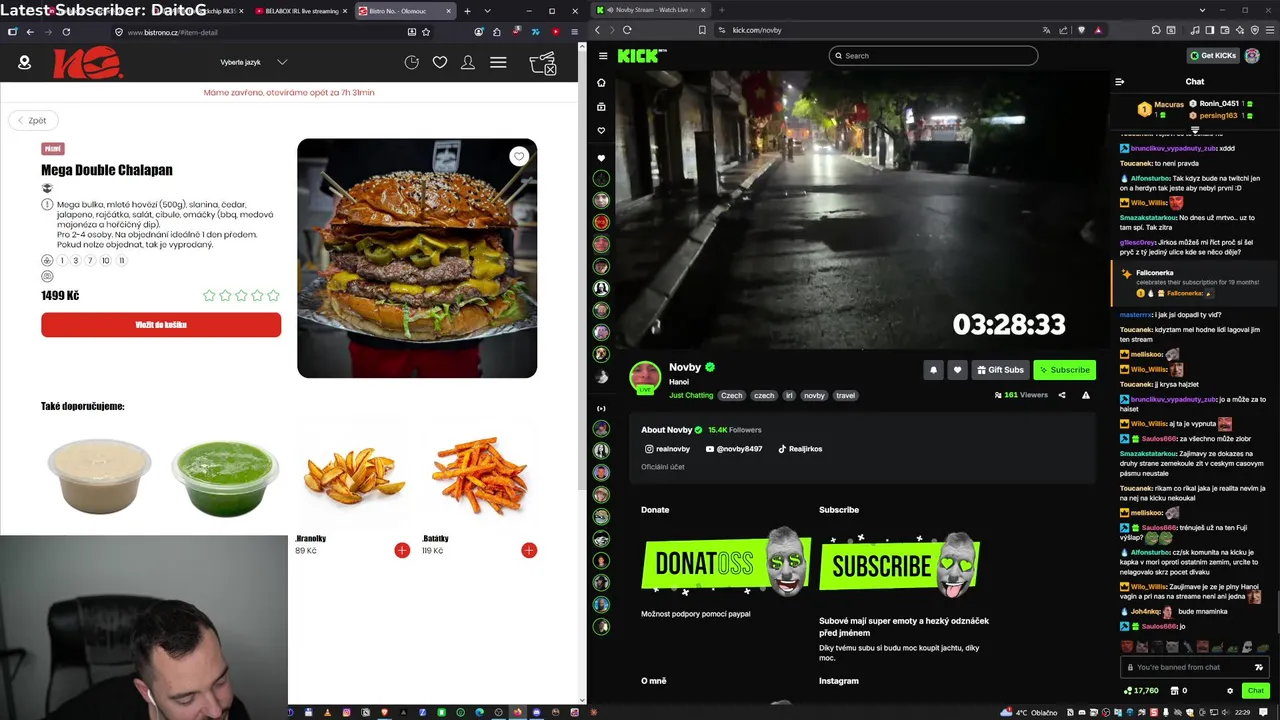Open a new tab in the left browser
Screen dimensions: 1280x720
467,11
